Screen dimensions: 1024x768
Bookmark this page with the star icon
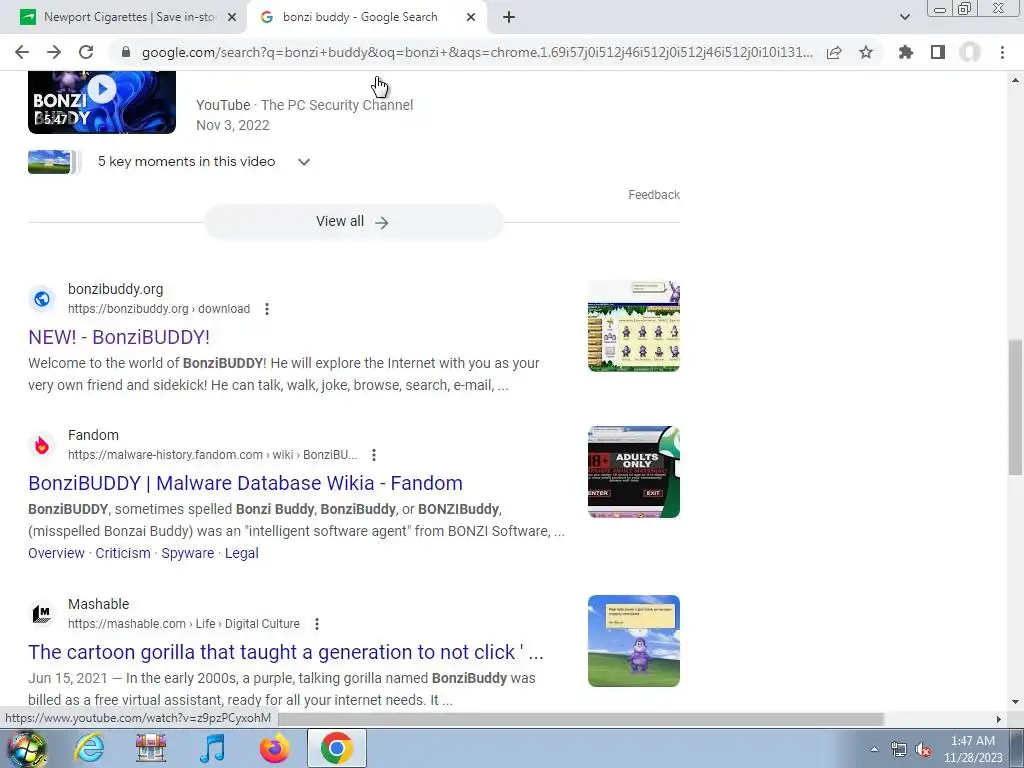coord(866,52)
